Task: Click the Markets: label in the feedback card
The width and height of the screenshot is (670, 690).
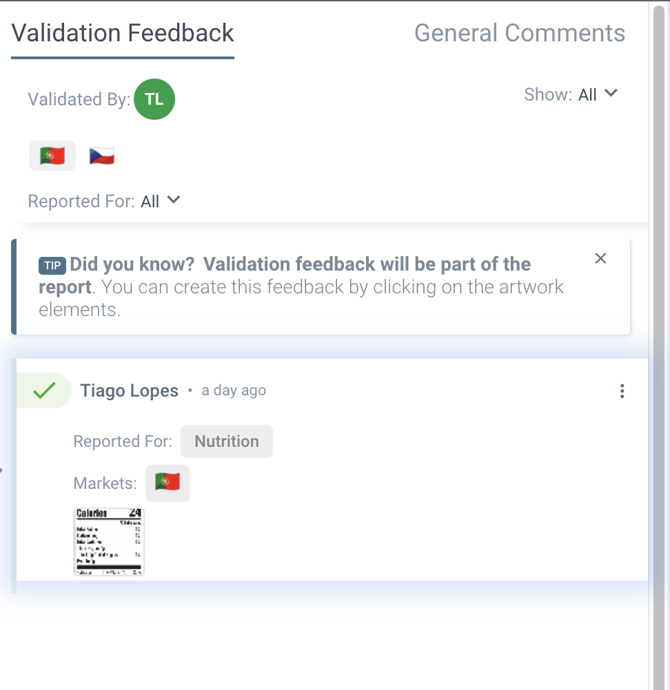Action: [105, 483]
